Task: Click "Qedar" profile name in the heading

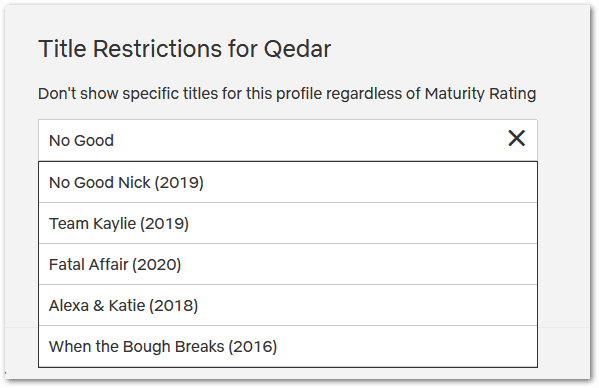Action: 297,50
